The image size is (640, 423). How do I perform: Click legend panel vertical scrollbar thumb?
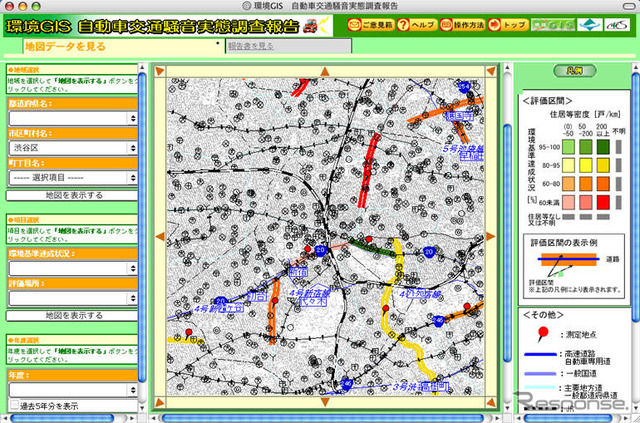click(636, 197)
